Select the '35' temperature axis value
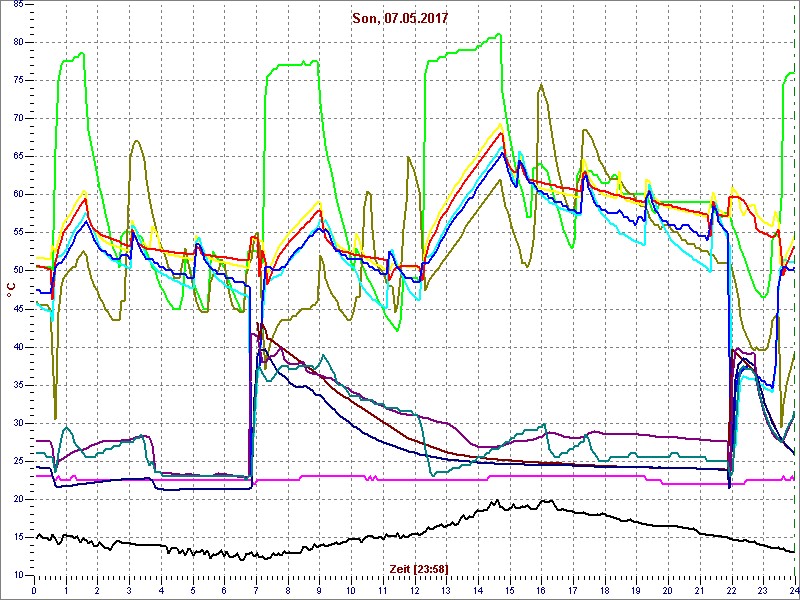The image size is (800, 600). tap(17, 385)
